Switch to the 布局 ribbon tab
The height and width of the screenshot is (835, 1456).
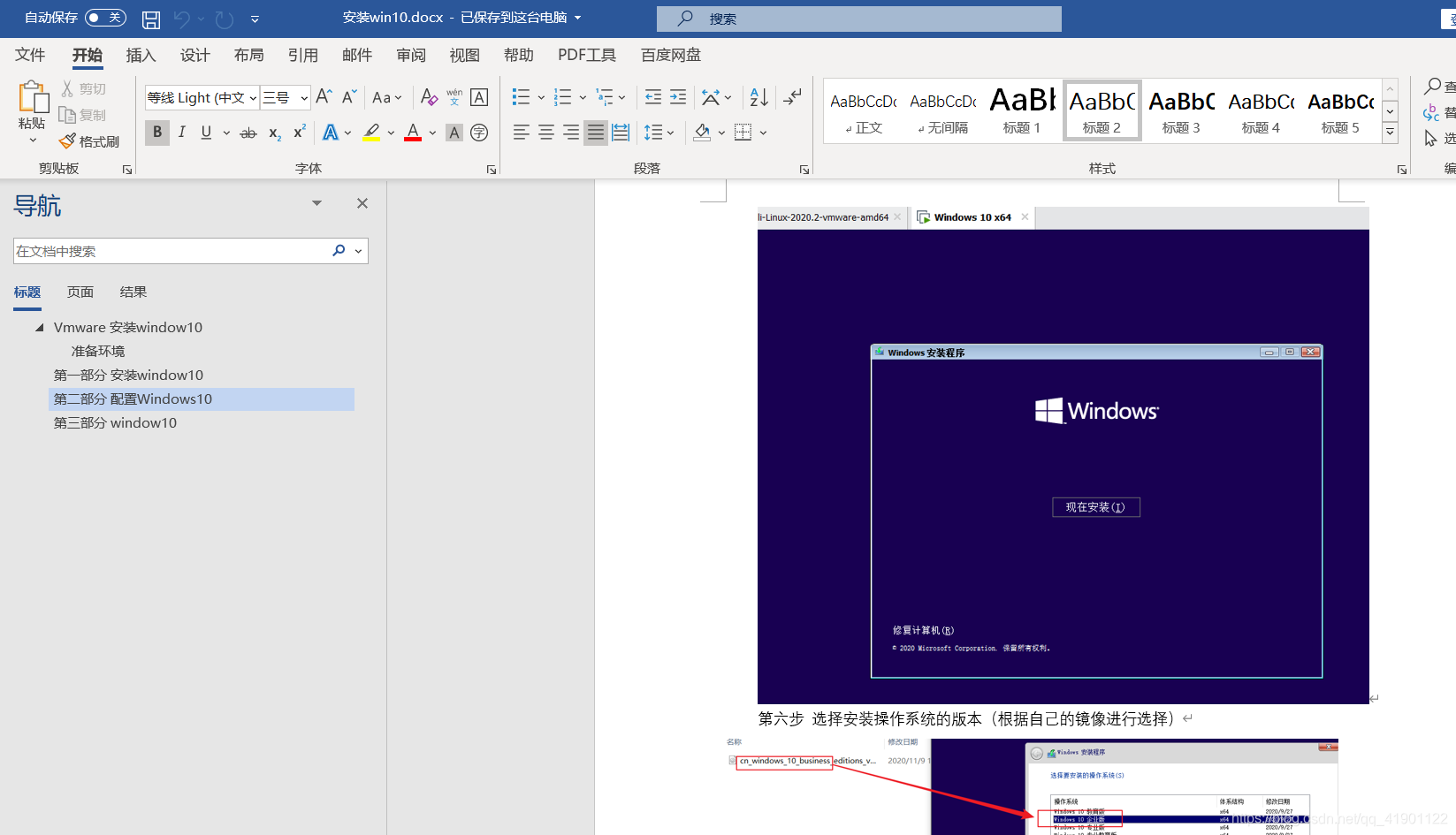[248, 55]
